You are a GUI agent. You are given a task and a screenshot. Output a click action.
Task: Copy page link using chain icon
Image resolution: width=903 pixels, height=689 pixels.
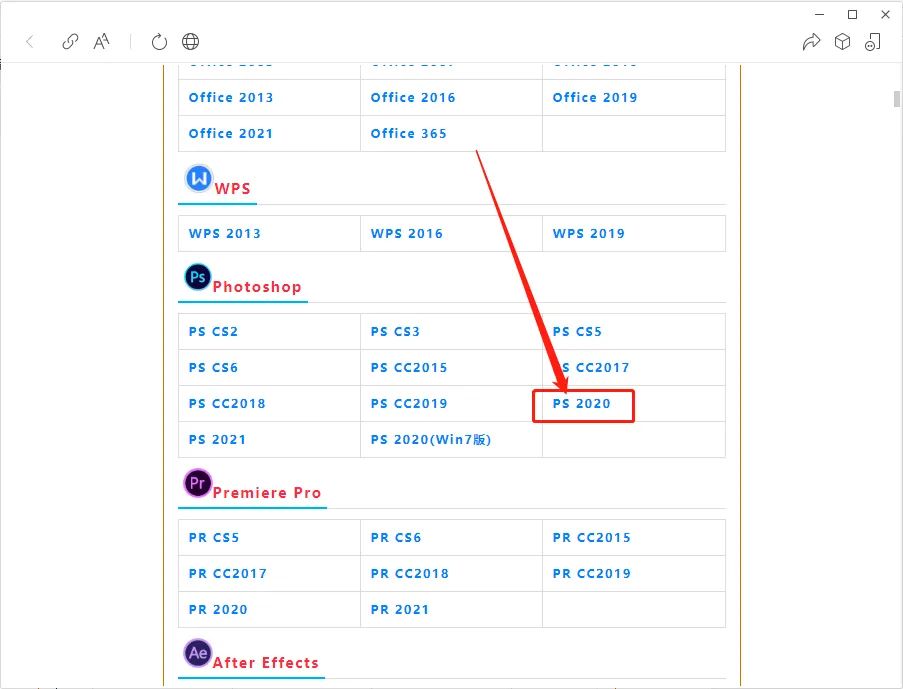70,41
